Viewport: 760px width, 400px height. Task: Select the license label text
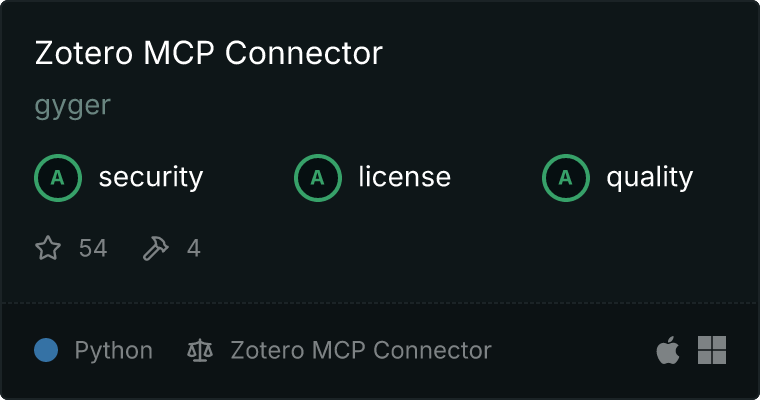coord(405,176)
